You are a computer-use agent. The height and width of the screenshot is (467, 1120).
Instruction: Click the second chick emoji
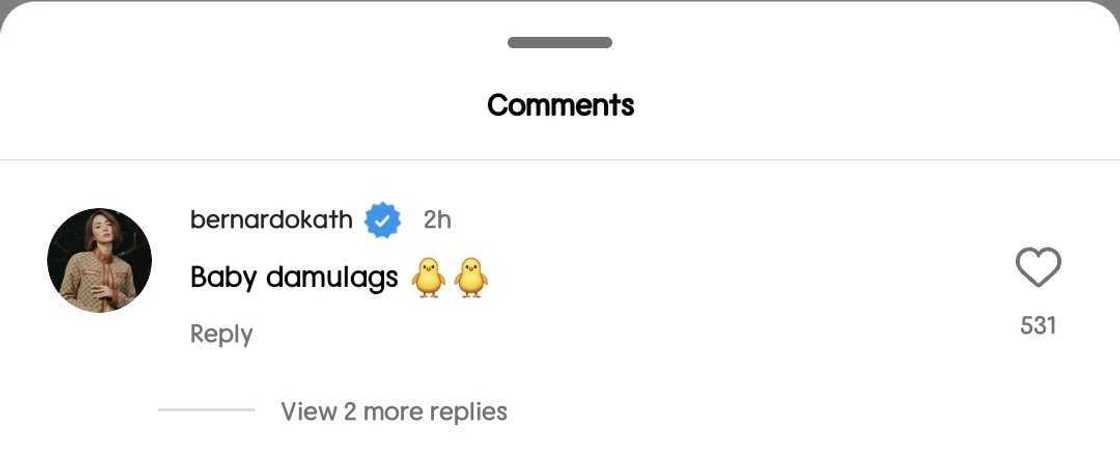tap(470, 277)
